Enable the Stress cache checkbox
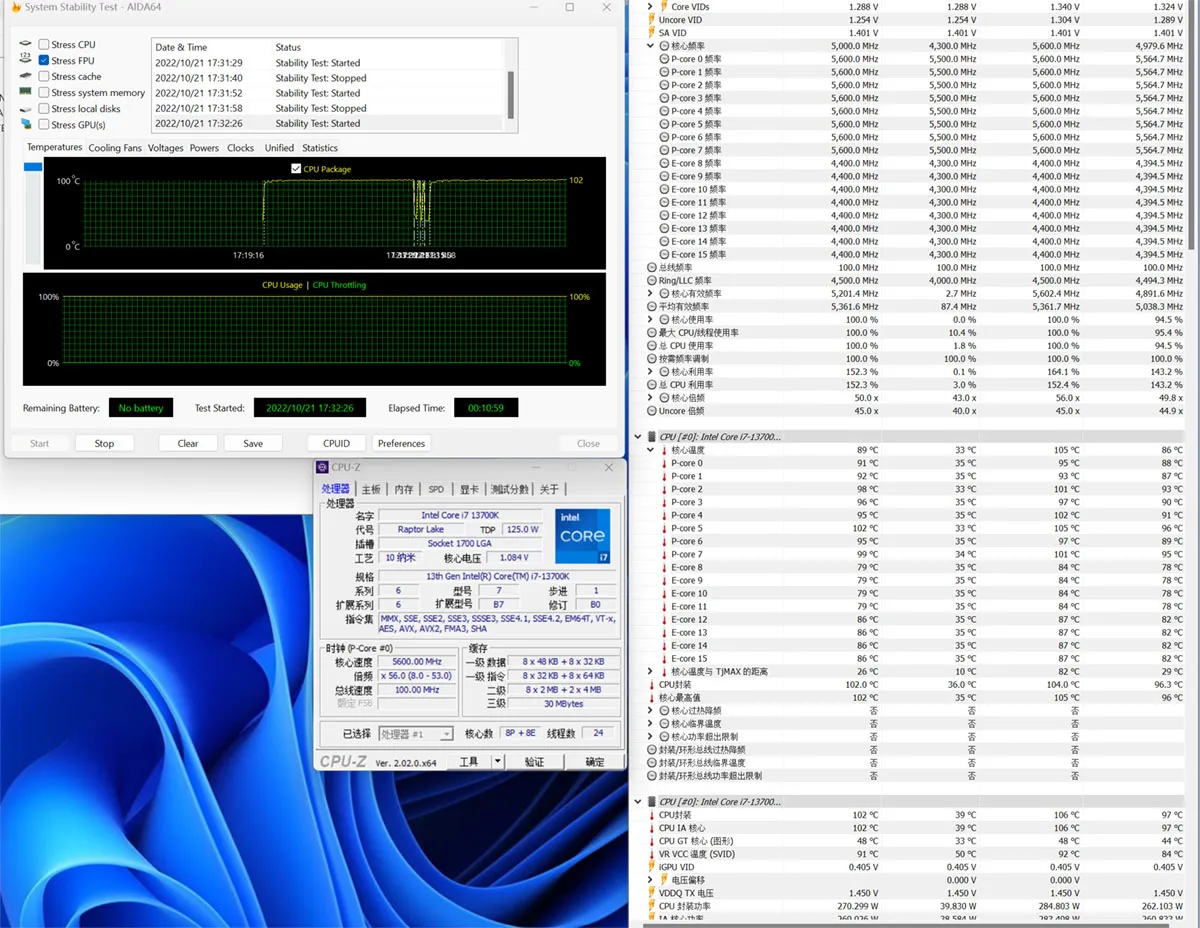The height and width of the screenshot is (928, 1200). tap(44, 76)
